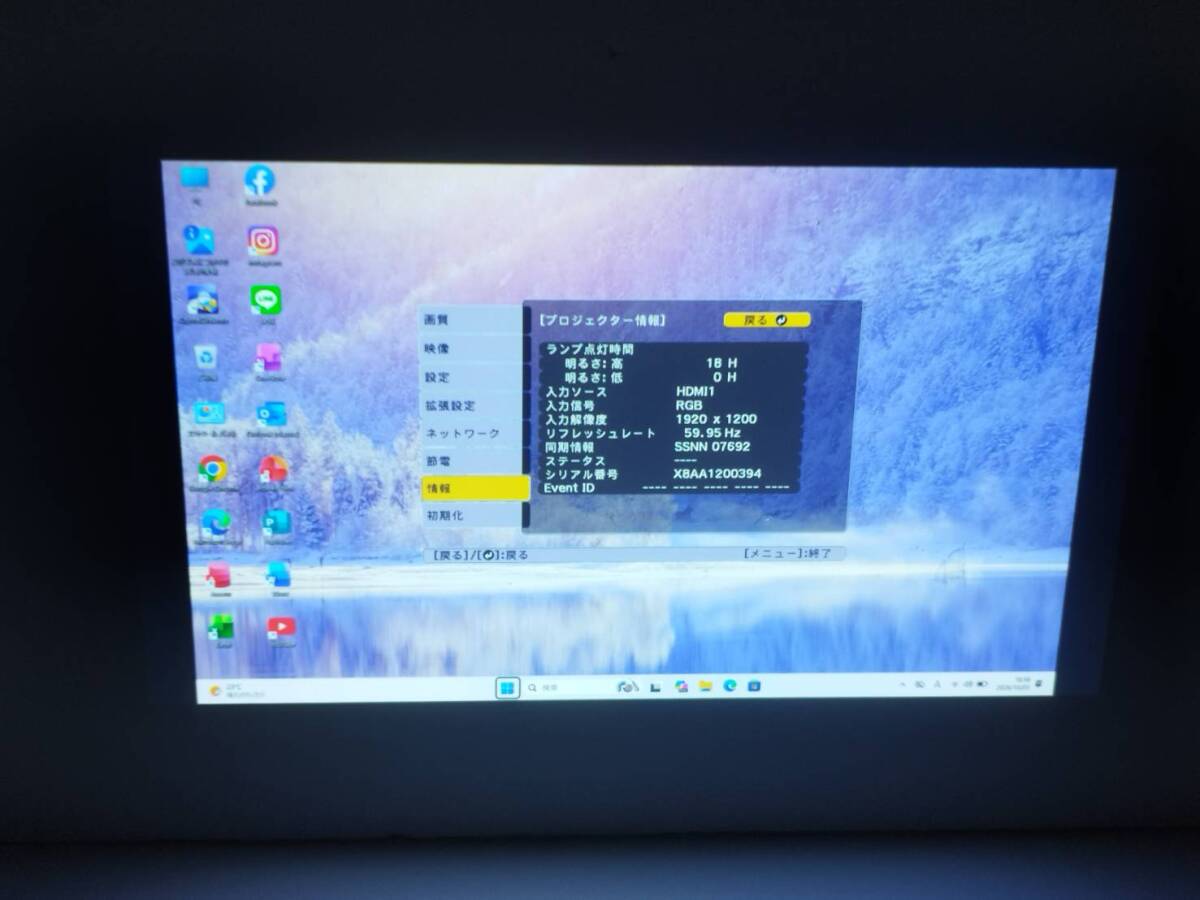Open the Instagram desktop shortcut
The width and height of the screenshot is (1200, 900).
click(263, 241)
